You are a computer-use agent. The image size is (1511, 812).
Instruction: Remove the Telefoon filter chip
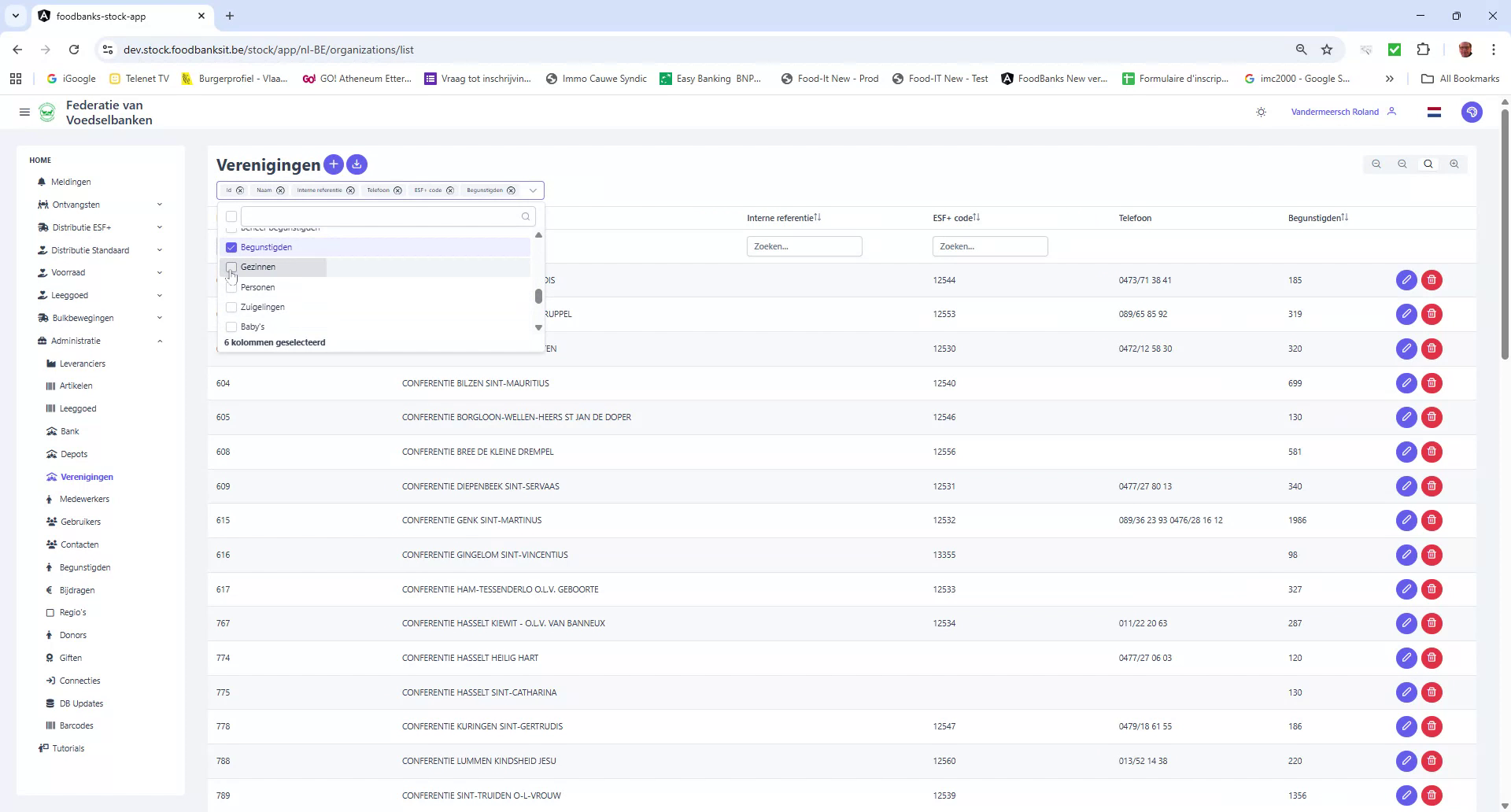(399, 190)
